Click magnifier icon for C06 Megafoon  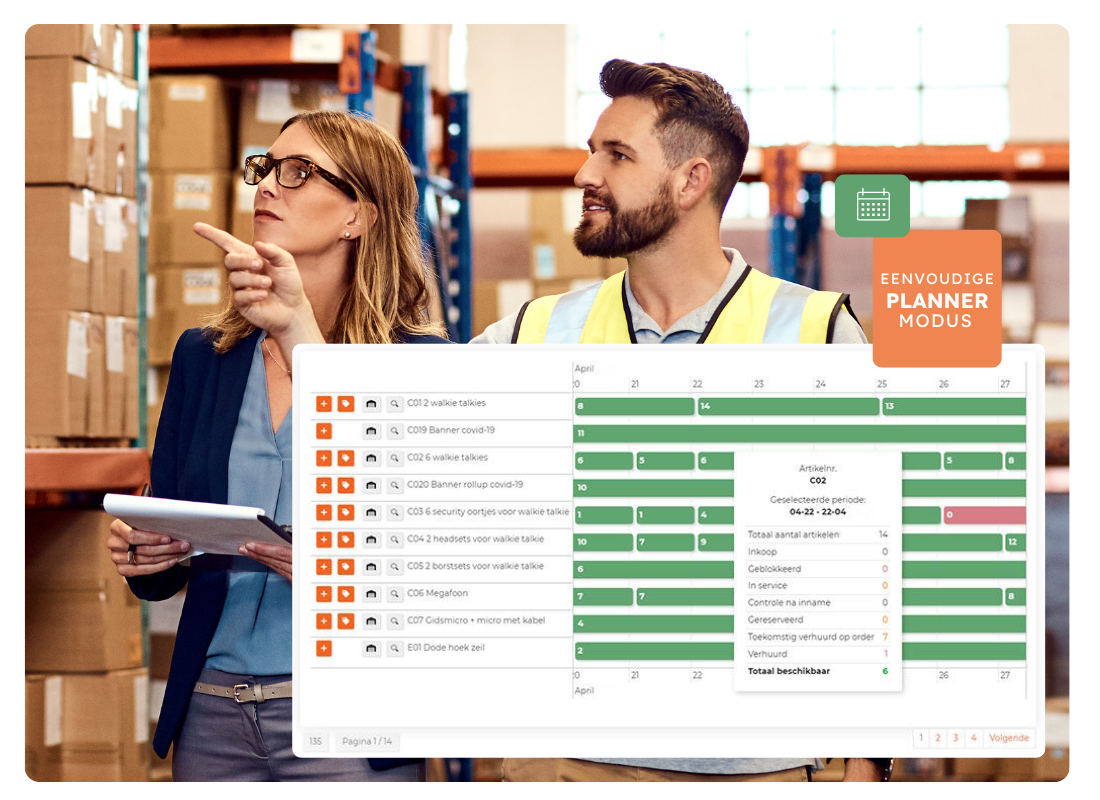tap(394, 594)
